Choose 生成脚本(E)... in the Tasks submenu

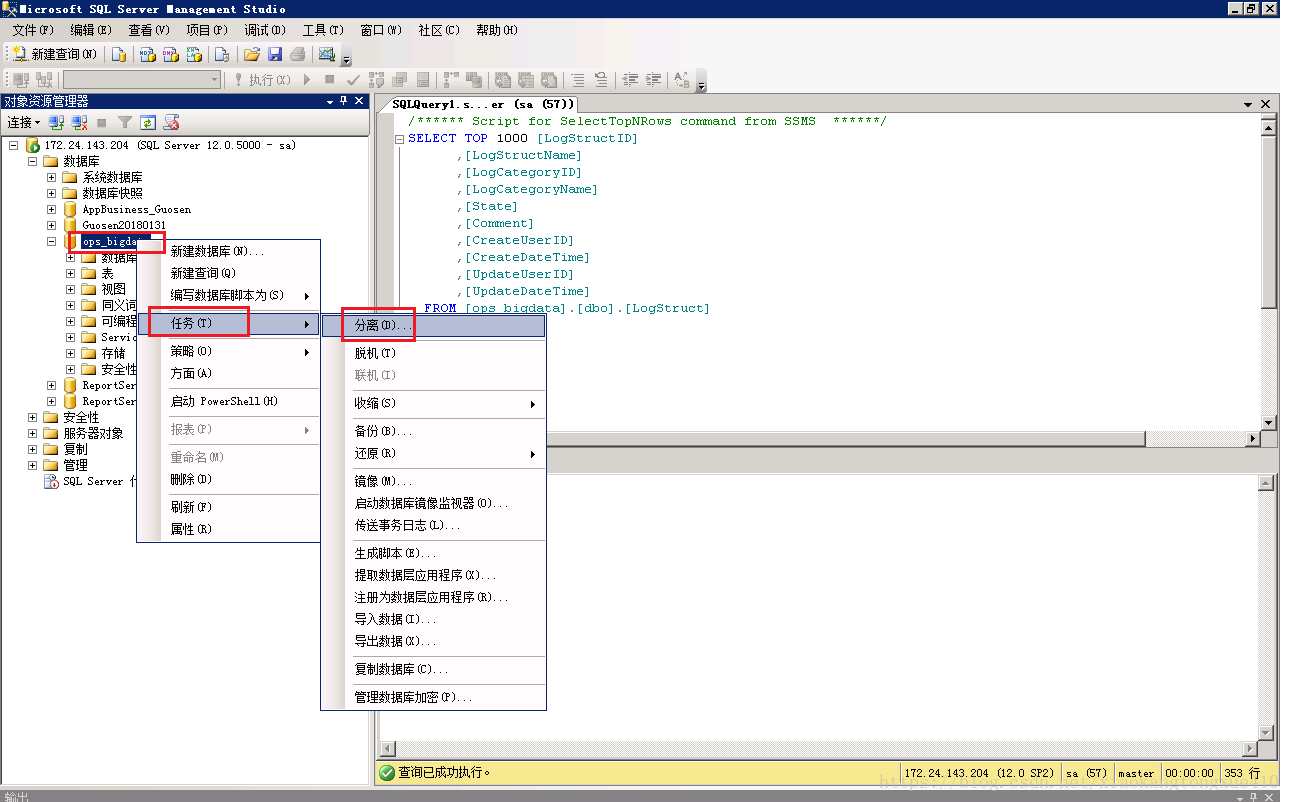(x=433, y=553)
